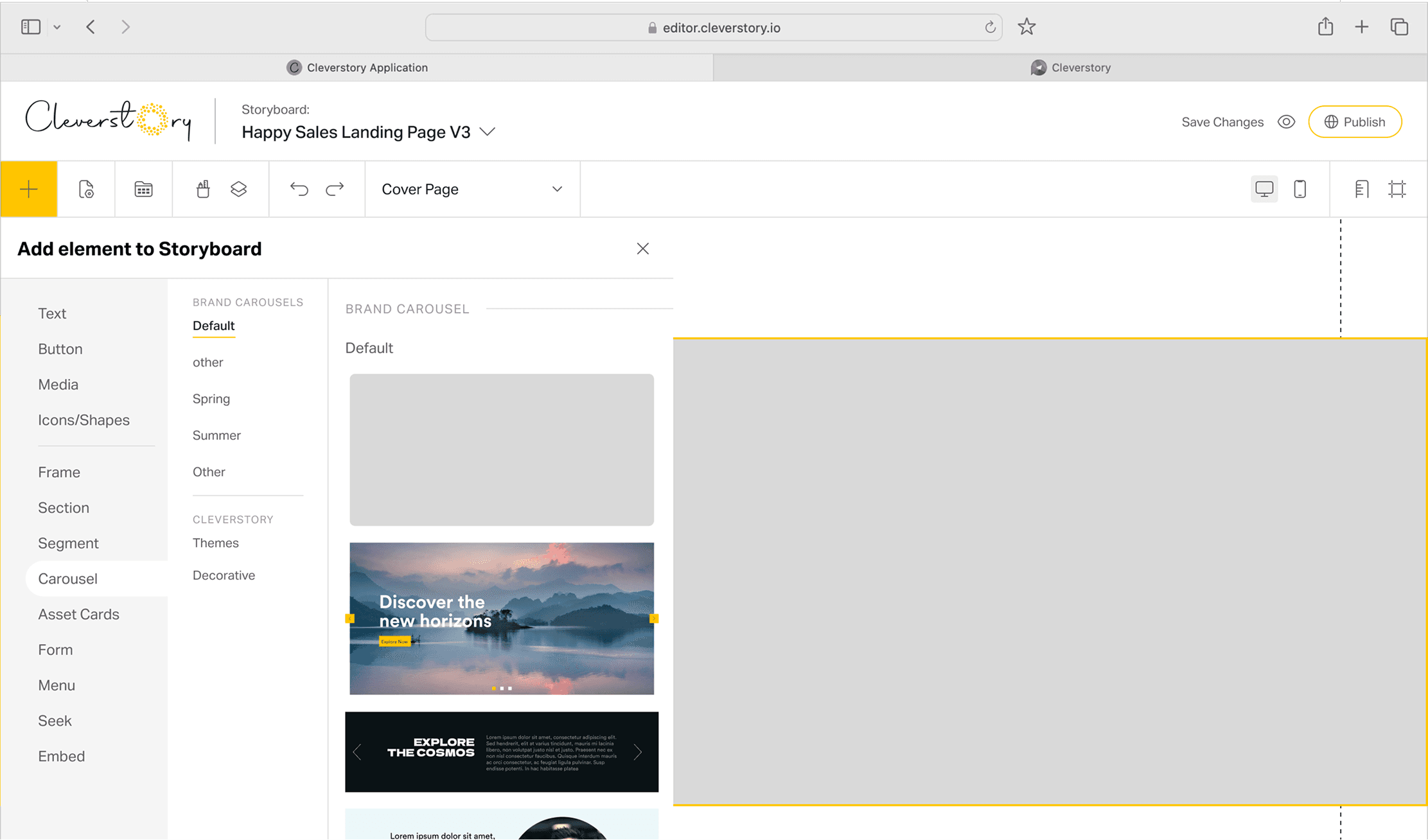Preview the storyboard with the eye icon
This screenshot has width=1428, height=840.
(1286, 122)
